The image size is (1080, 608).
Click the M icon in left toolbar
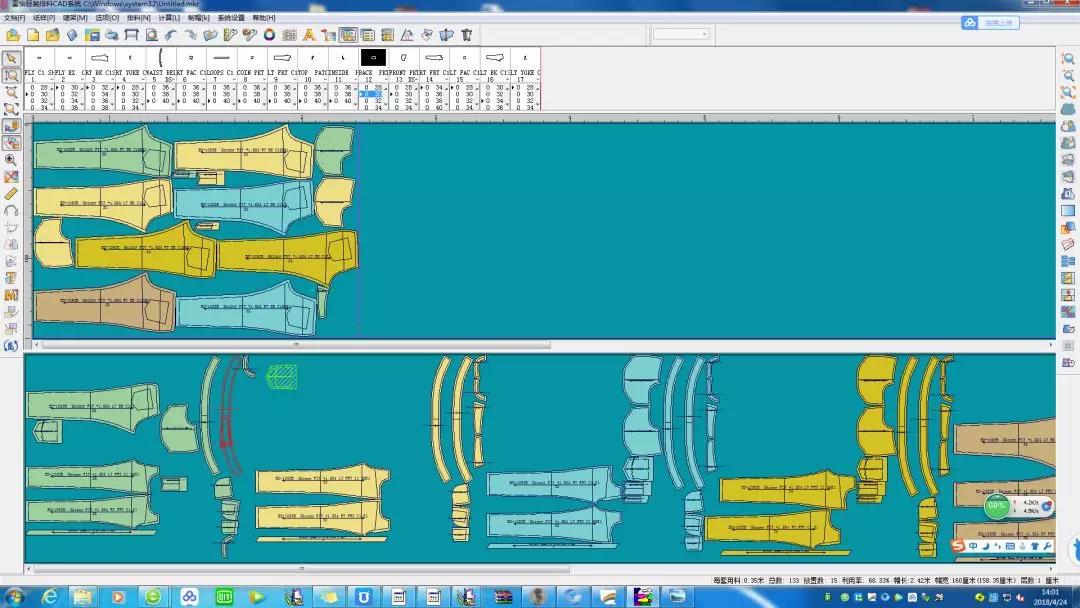(11, 295)
